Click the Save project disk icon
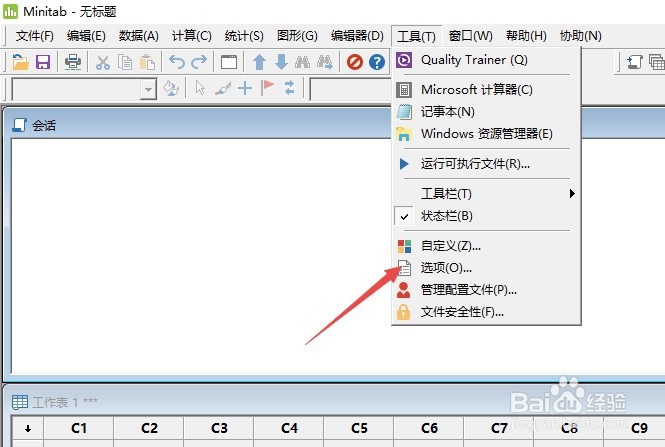 click(43, 62)
